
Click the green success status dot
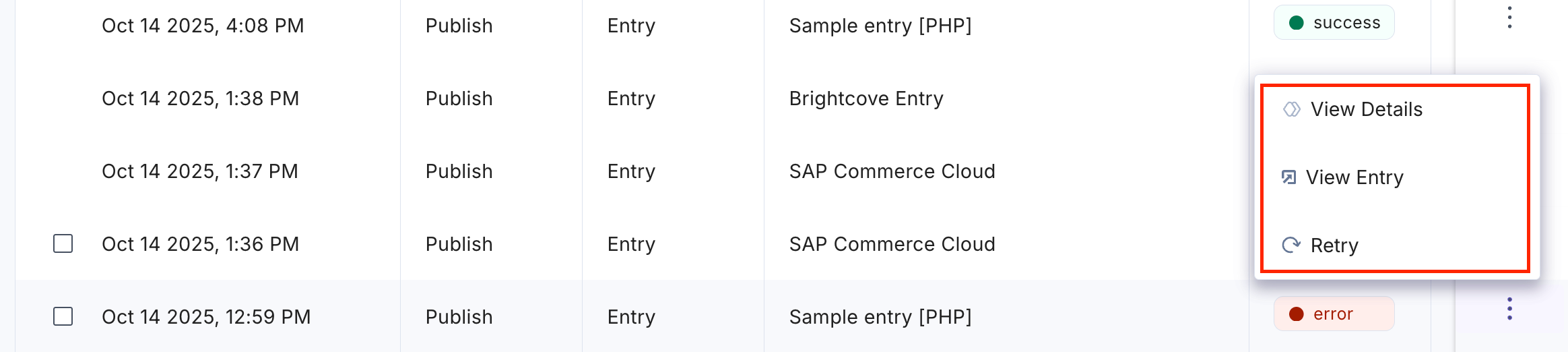[x=1296, y=23]
